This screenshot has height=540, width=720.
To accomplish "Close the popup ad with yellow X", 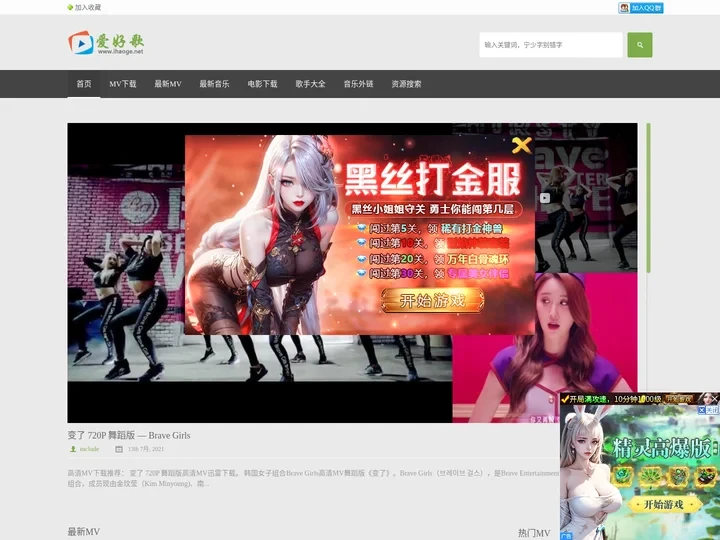I will point(522,145).
